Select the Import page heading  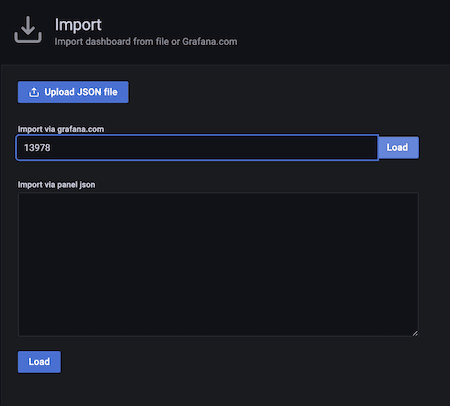(78, 25)
